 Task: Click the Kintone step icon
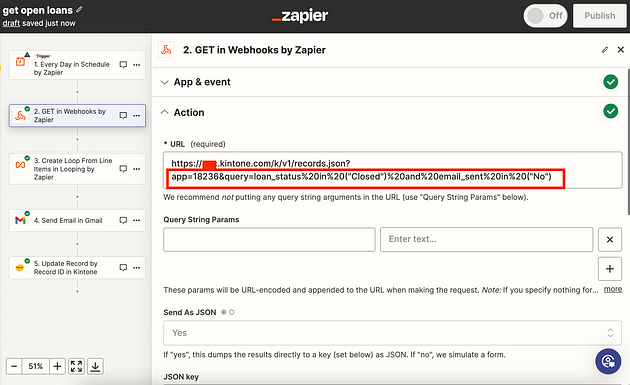(20, 268)
